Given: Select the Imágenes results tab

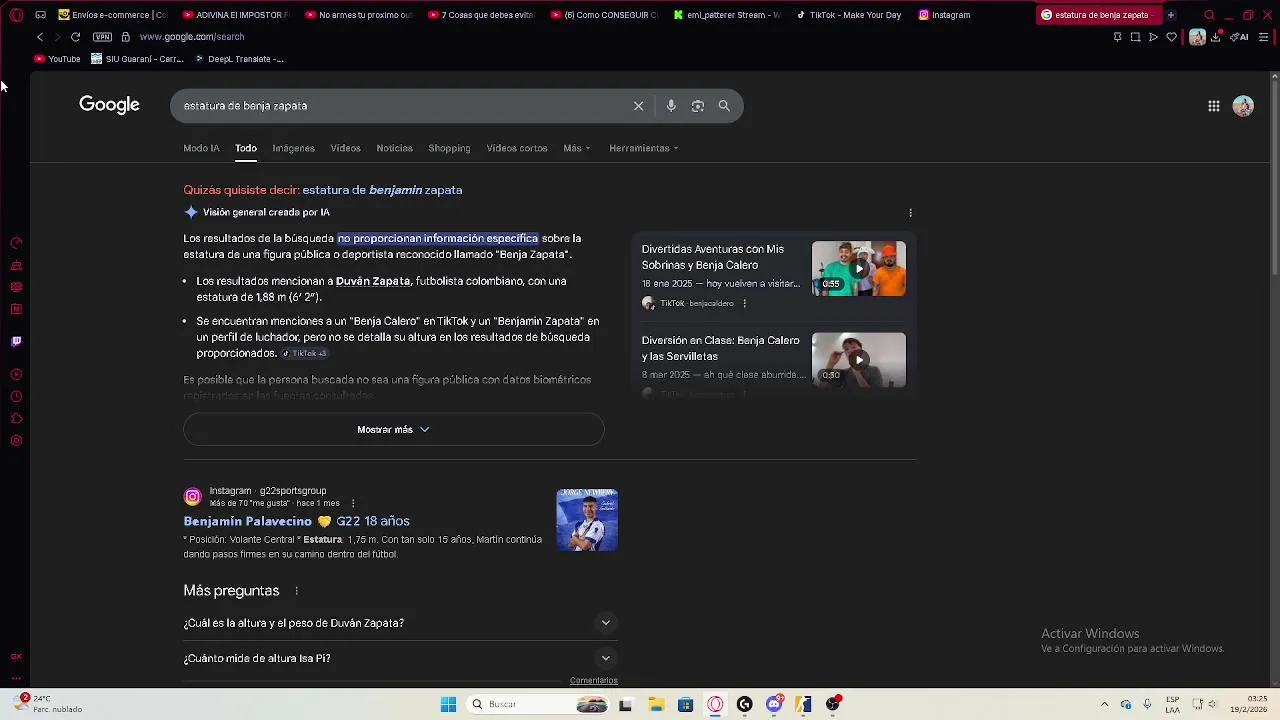Looking at the screenshot, I should point(293,148).
